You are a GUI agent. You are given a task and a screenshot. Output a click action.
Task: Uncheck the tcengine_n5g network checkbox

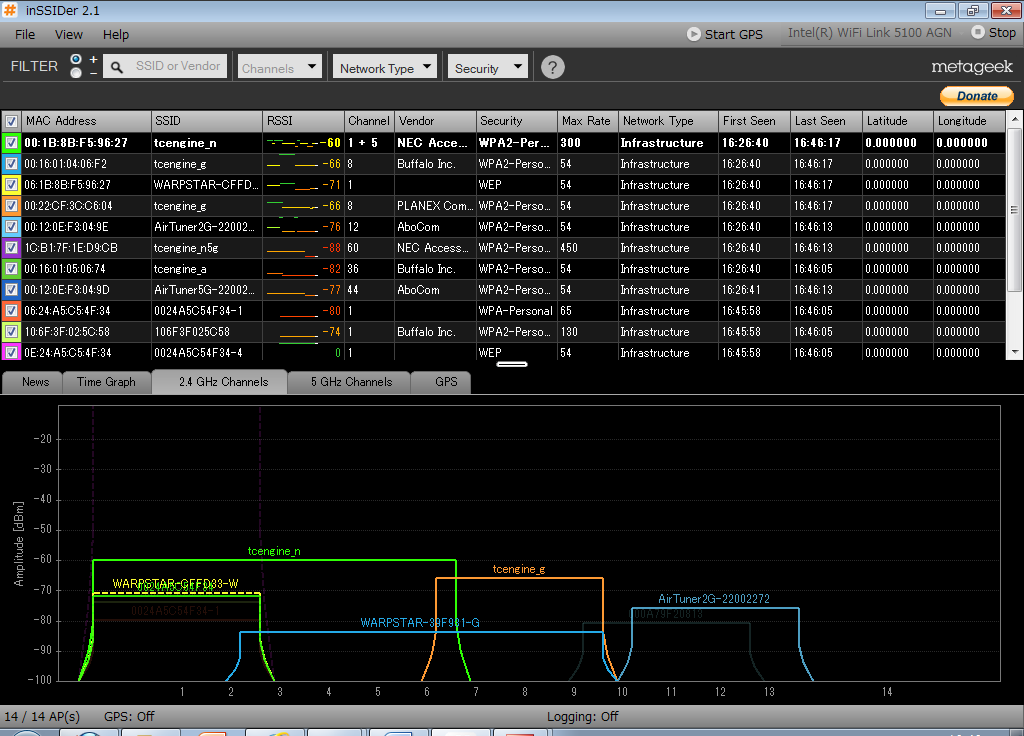pos(11,248)
